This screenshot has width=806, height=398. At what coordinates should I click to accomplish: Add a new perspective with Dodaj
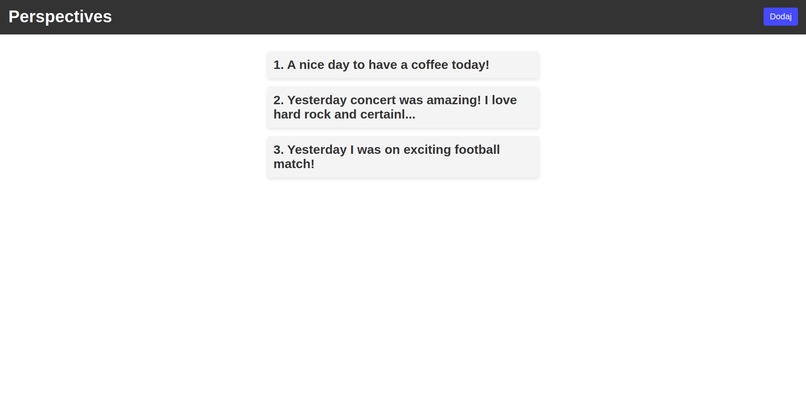pos(780,16)
